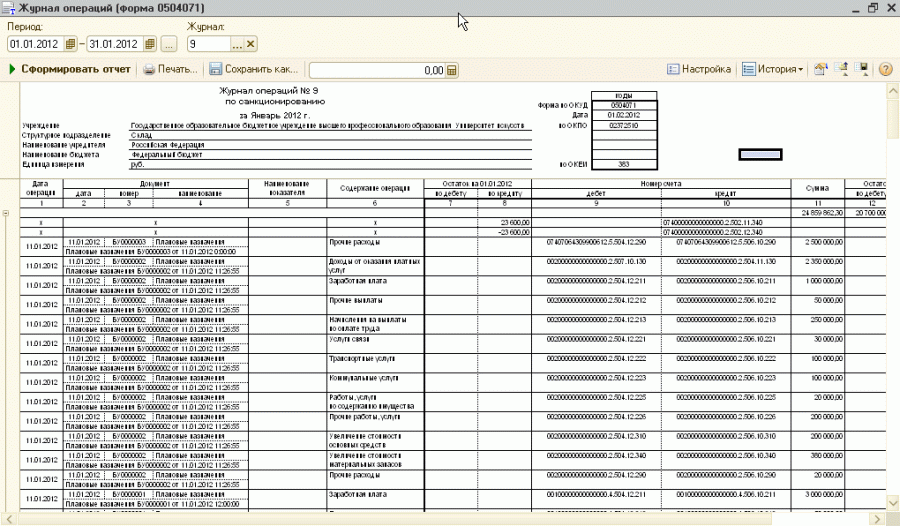Open calendar picker for end date 31.01.2012
This screenshot has width=900, height=526.
tap(150, 44)
